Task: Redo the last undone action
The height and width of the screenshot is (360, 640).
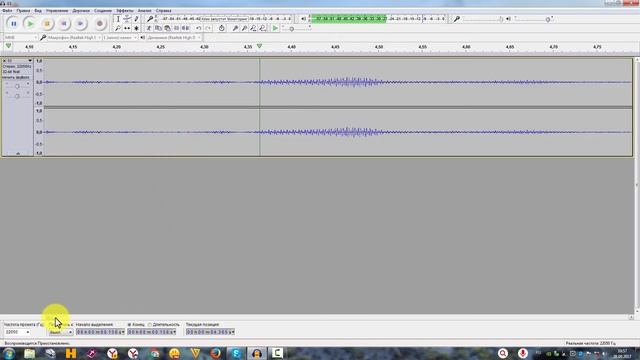Action: coord(208,28)
